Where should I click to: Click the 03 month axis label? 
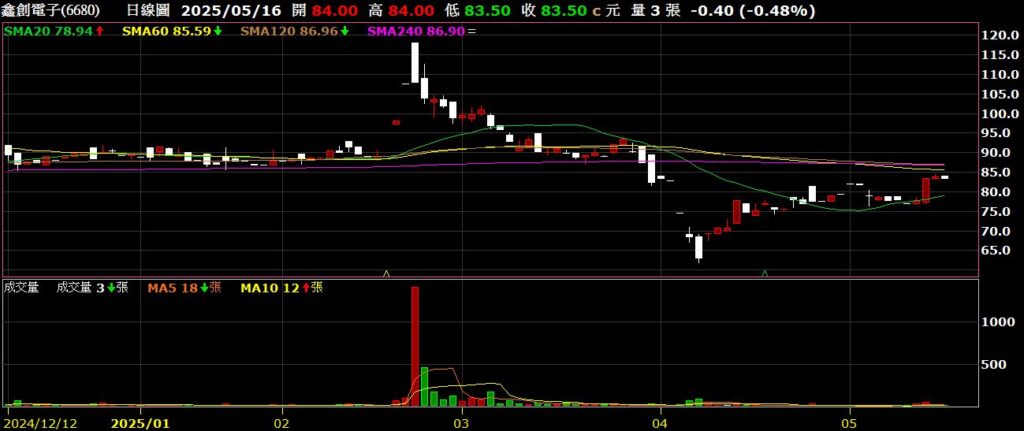tap(462, 423)
